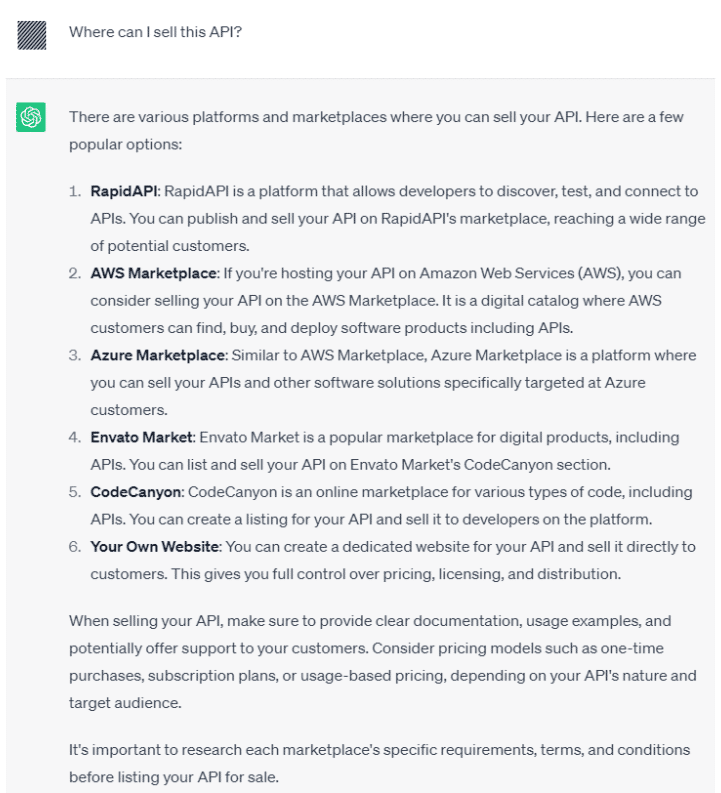Click the user avatar striped icon
Image resolution: width=721 pixels, height=793 pixels.
(x=32, y=37)
